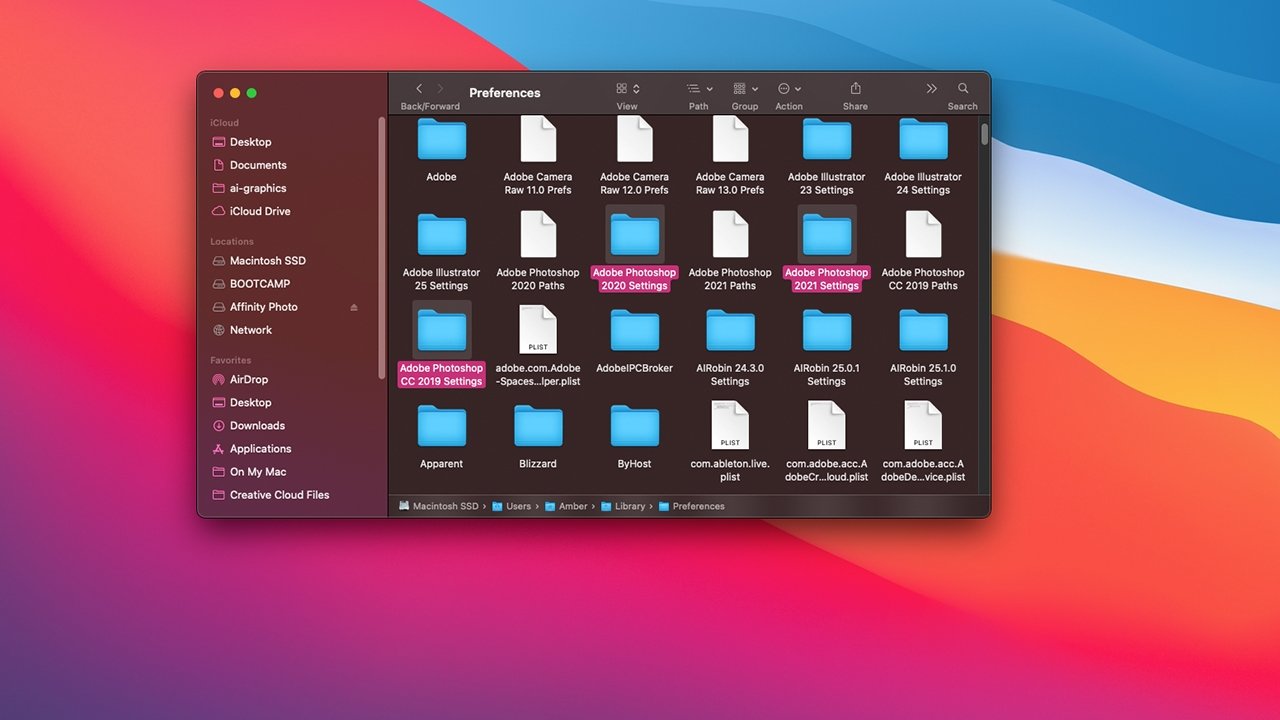
Task: Open Downloads from Favorites sidebar
Action: [257, 426]
